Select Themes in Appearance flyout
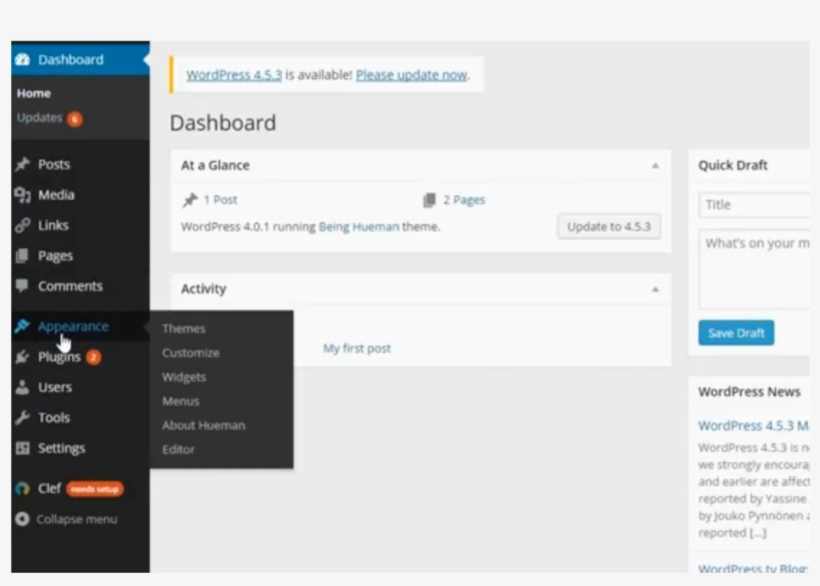Image resolution: width=820 pixels, height=586 pixels. [184, 329]
